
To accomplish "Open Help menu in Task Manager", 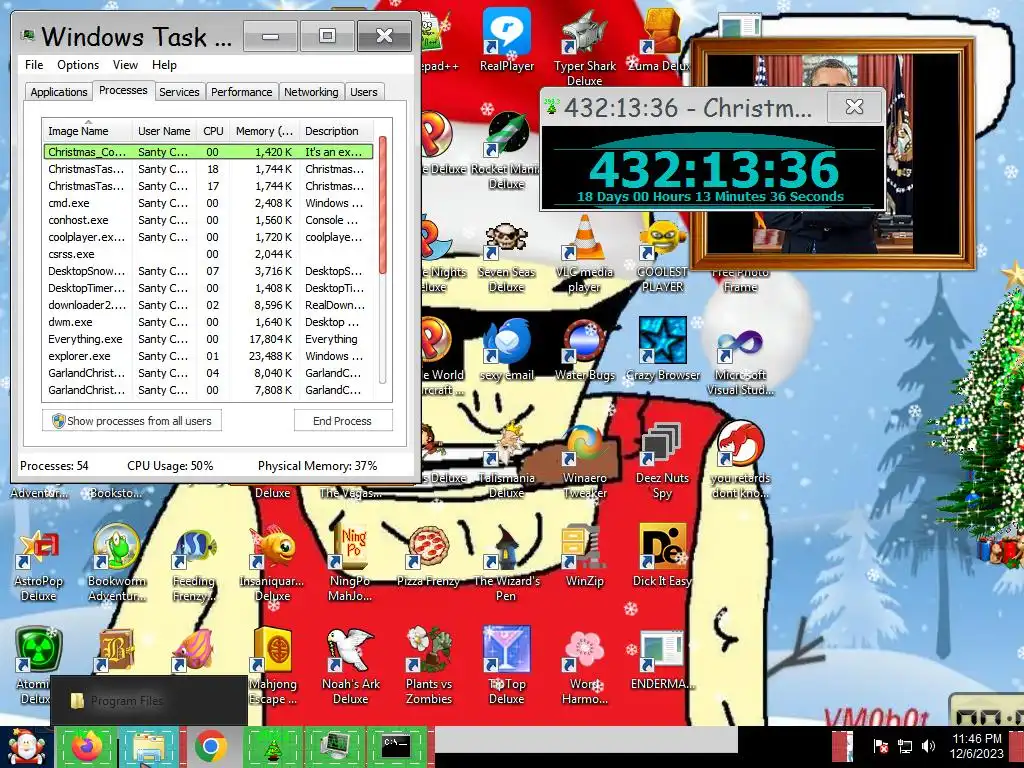I will click(x=164, y=65).
